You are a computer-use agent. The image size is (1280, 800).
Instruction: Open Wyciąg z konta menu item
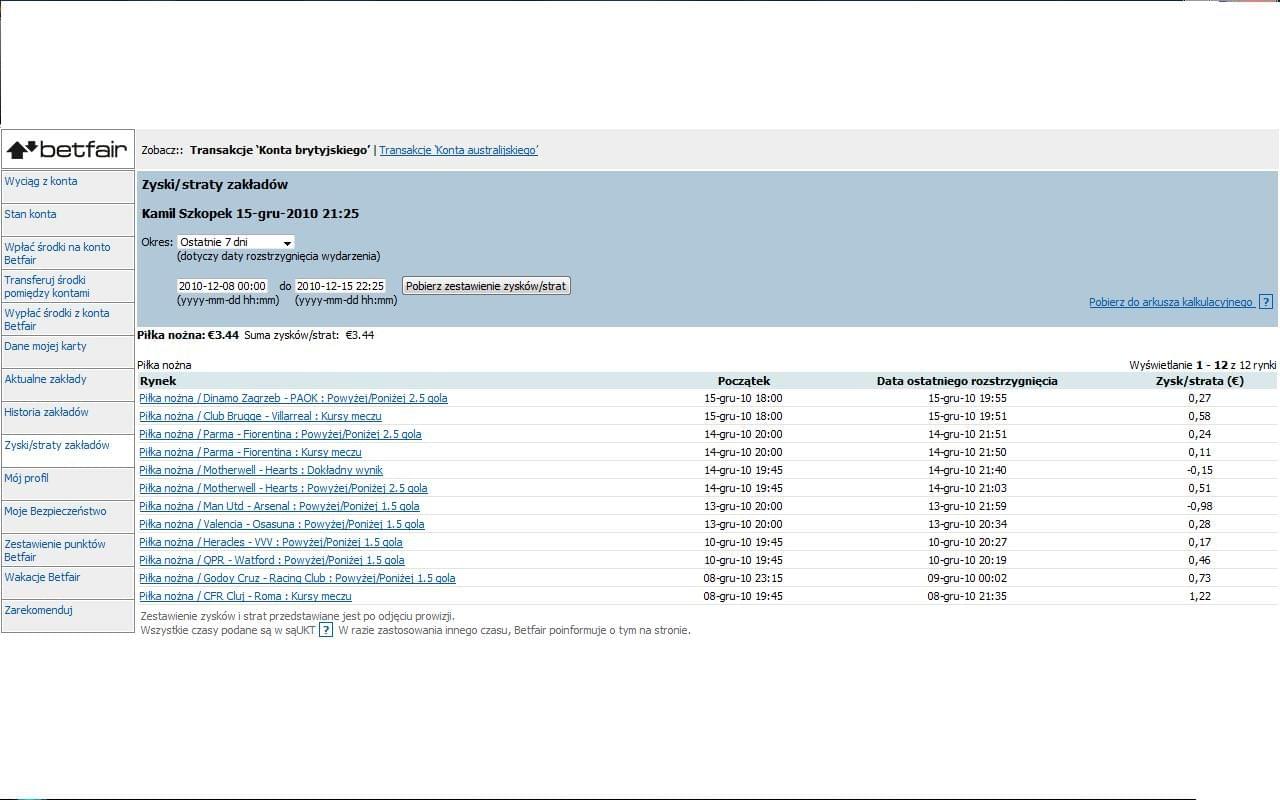pos(41,181)
